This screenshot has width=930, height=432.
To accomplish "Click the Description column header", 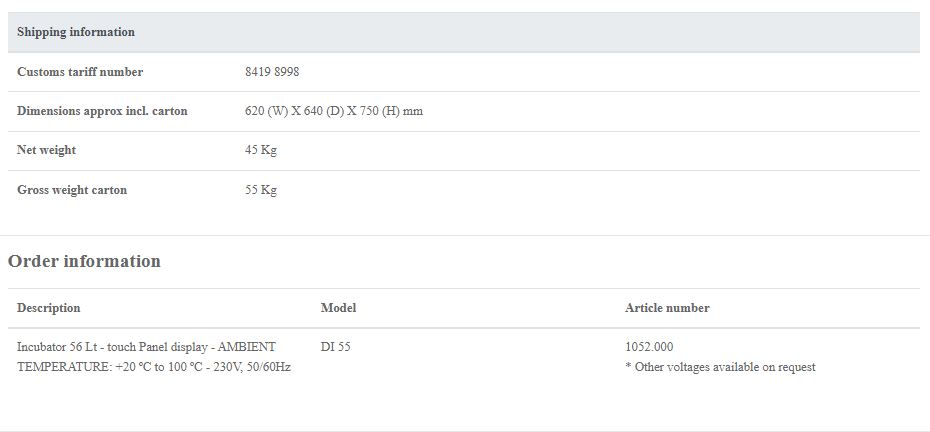I will tap(49, 308).
